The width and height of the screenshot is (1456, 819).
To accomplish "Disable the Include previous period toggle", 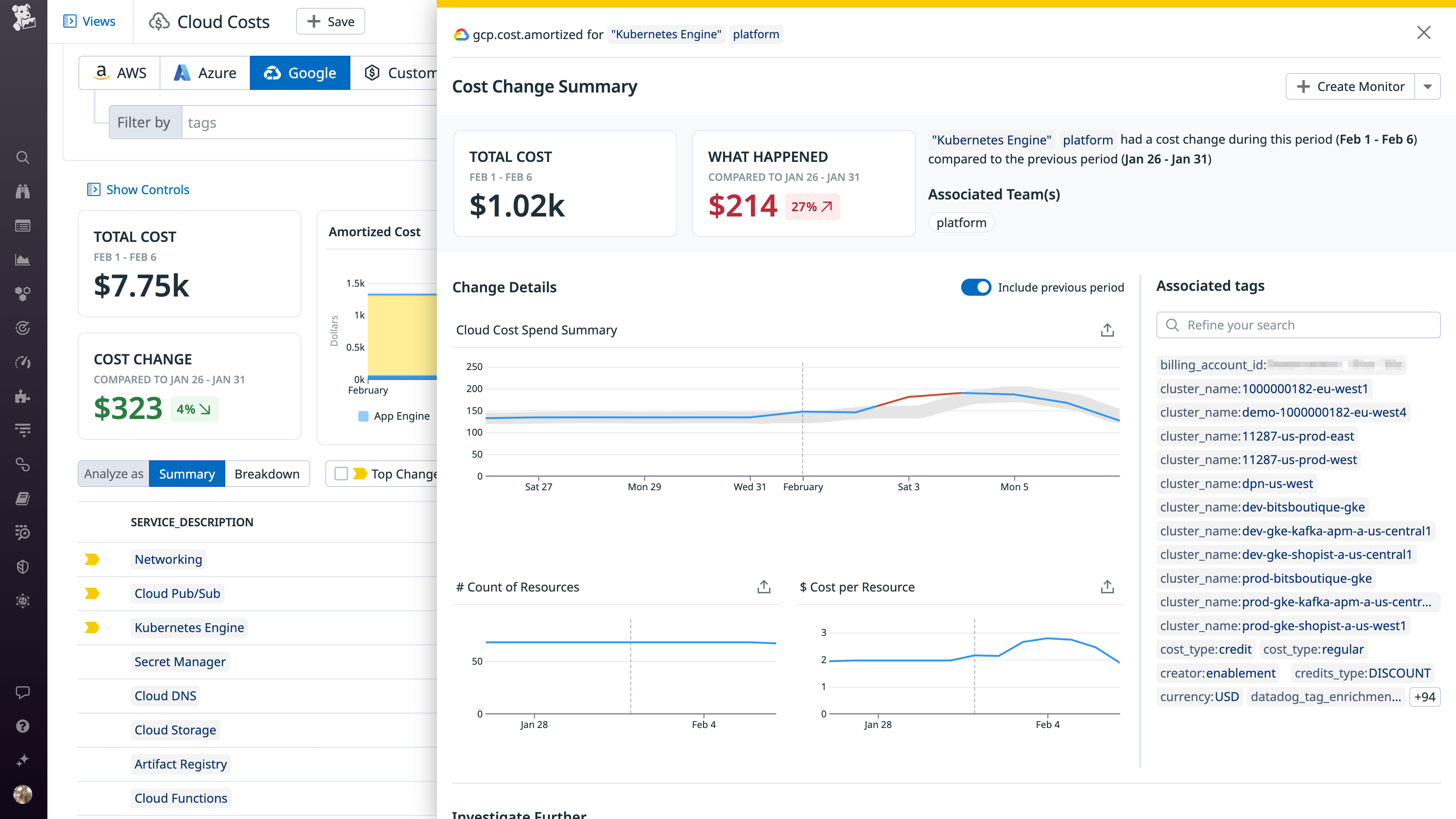I will point(976,287).
